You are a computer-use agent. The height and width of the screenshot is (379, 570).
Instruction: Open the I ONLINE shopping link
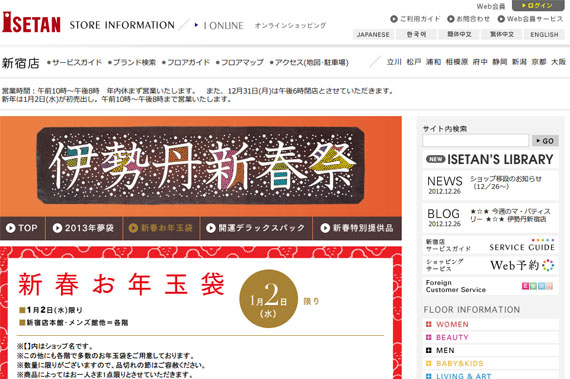coord(219,25)
